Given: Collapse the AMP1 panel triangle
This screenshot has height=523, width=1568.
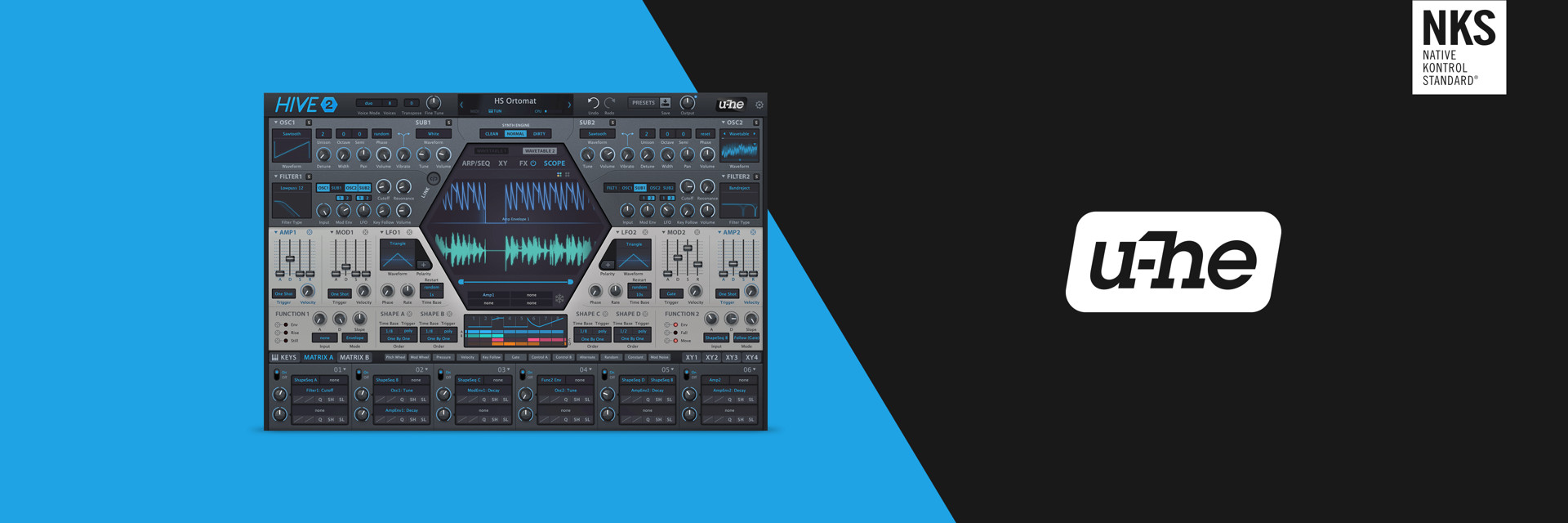Looking at the screenshot, I should tap(276, 232).
